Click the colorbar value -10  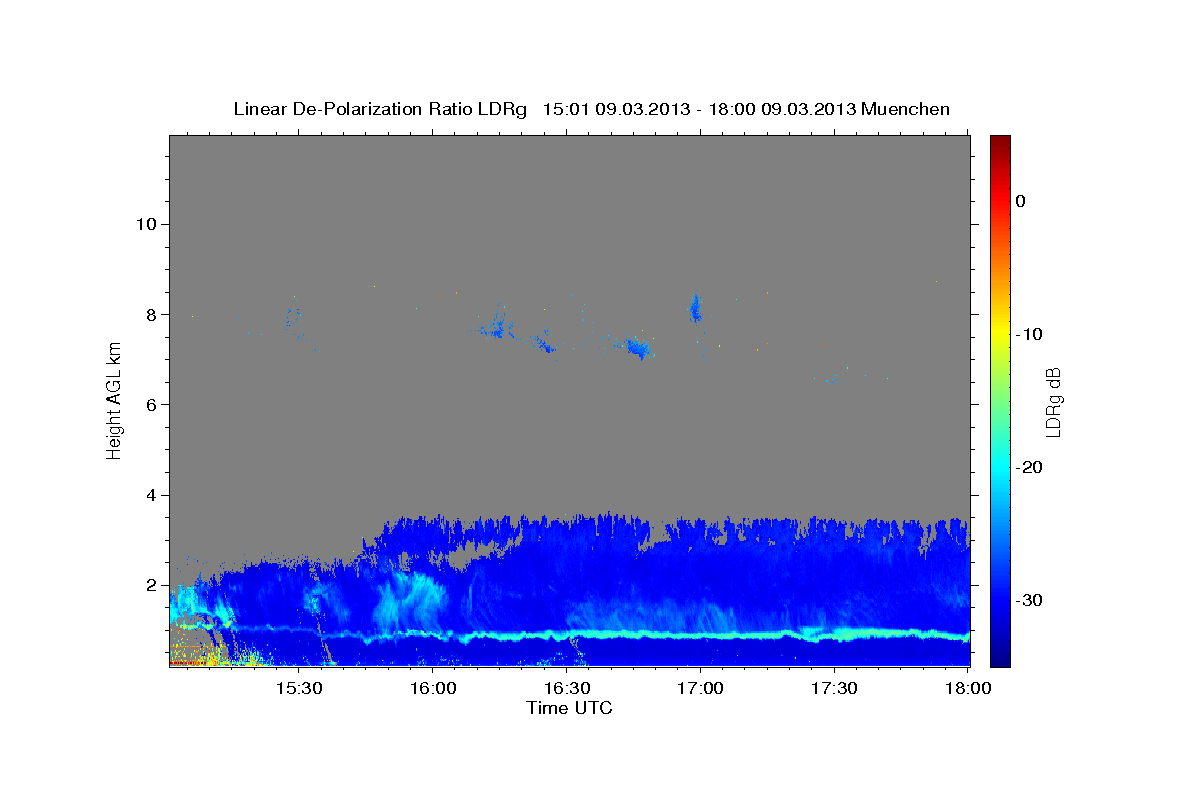click(1028, 334)
